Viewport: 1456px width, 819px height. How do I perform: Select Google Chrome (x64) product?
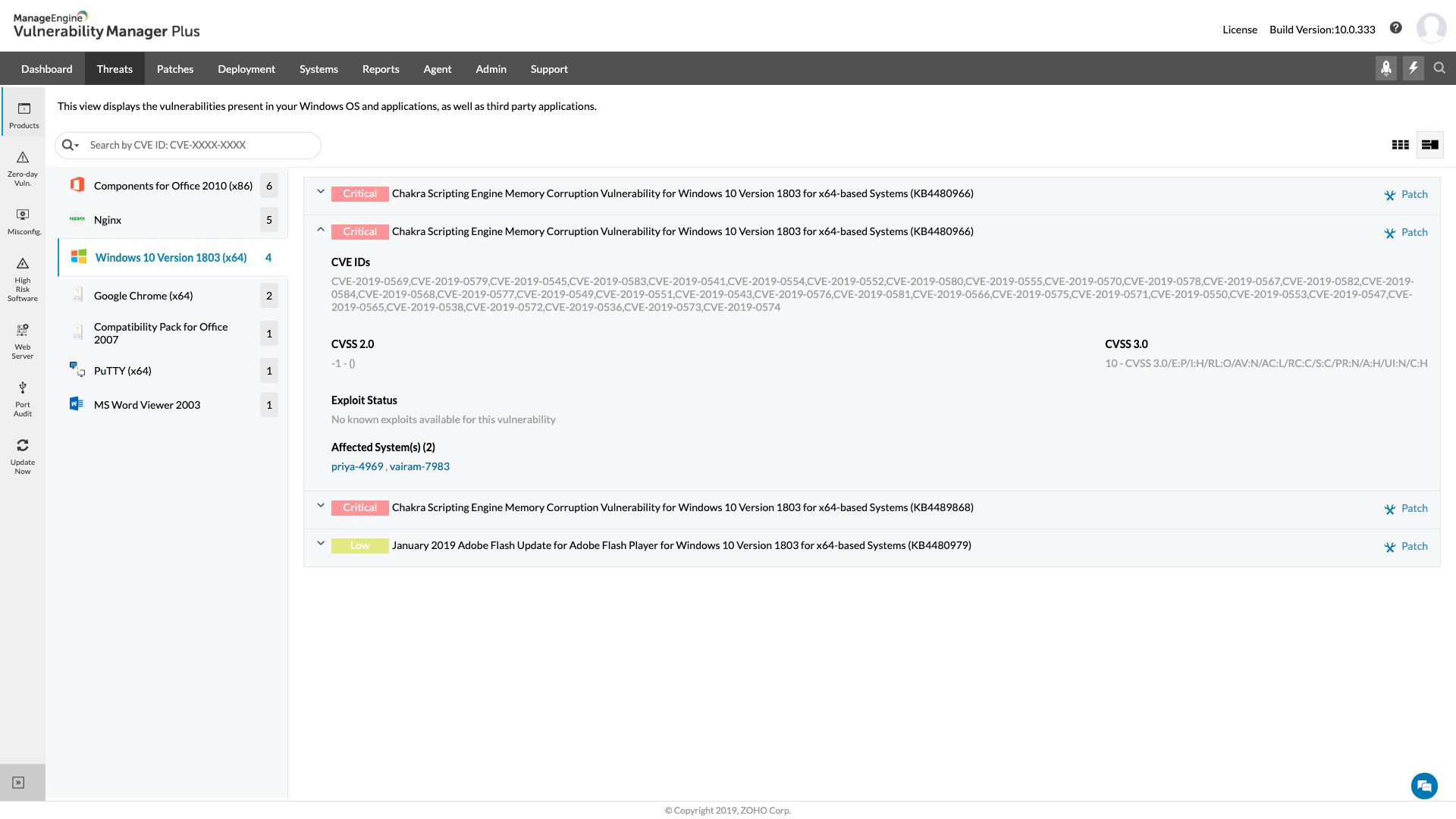173,295
